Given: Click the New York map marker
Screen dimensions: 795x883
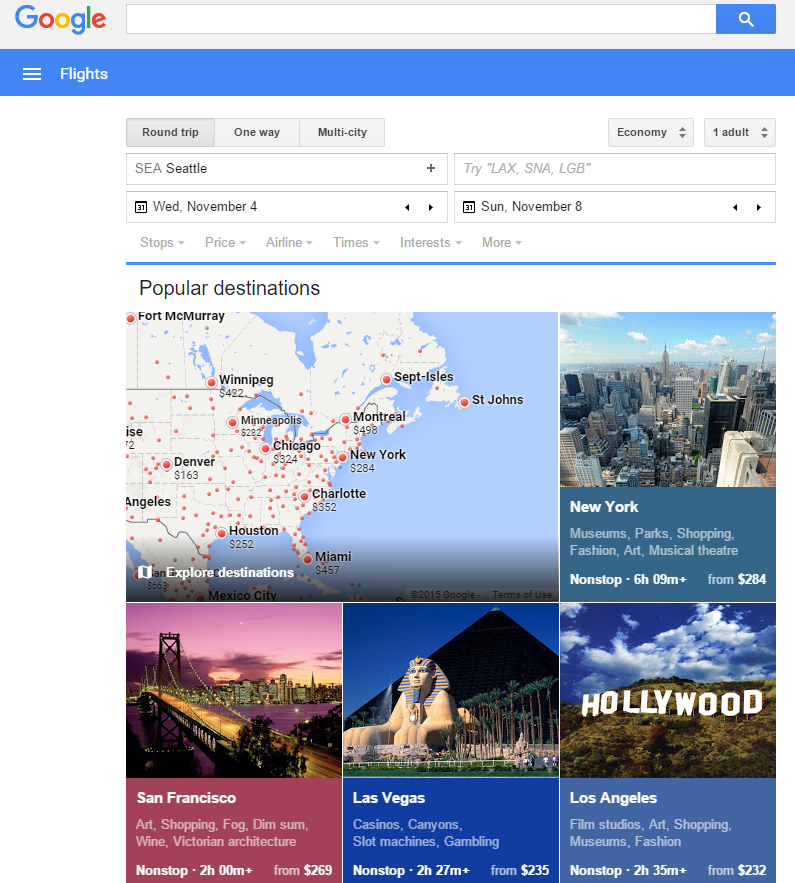Looking at the screenshot, I should click(x=342, y=457).
